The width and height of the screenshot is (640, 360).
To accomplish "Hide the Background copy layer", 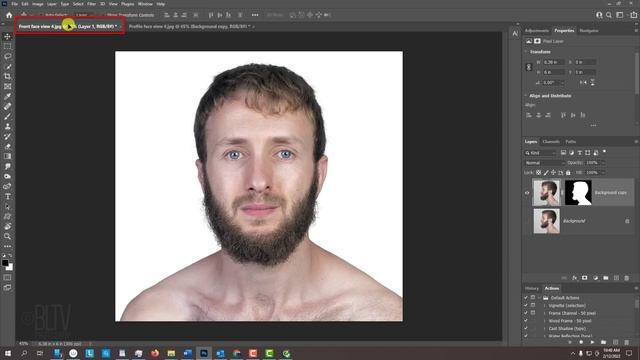I will tap(527, 193).
